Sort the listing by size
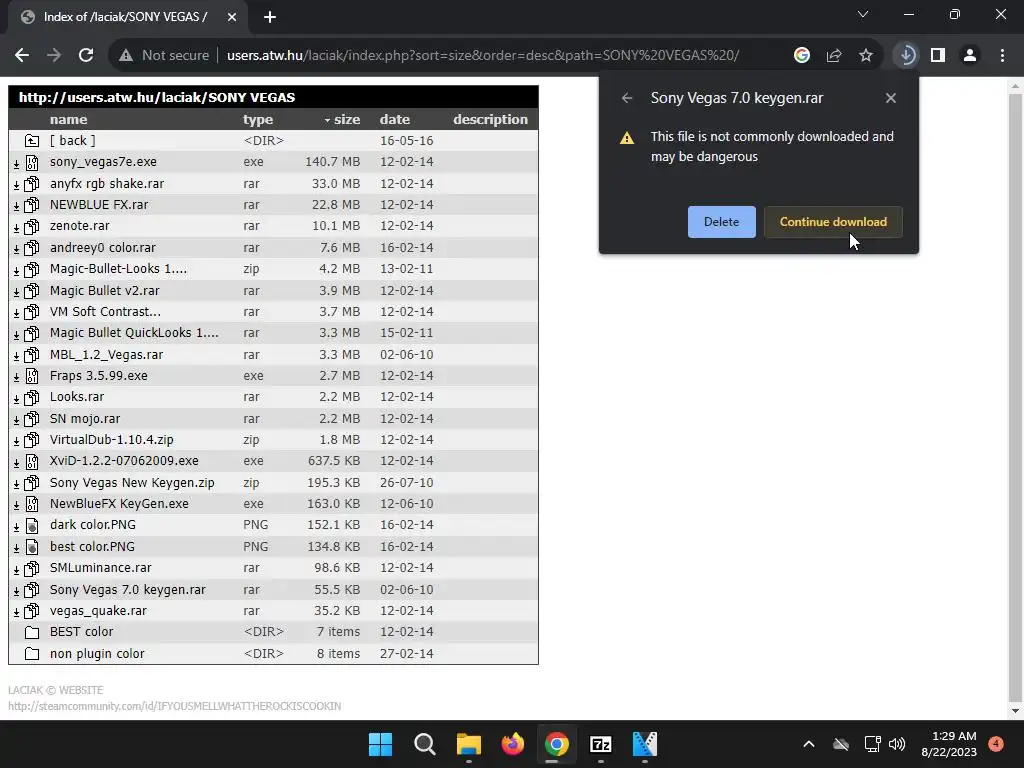 [342, 120]
